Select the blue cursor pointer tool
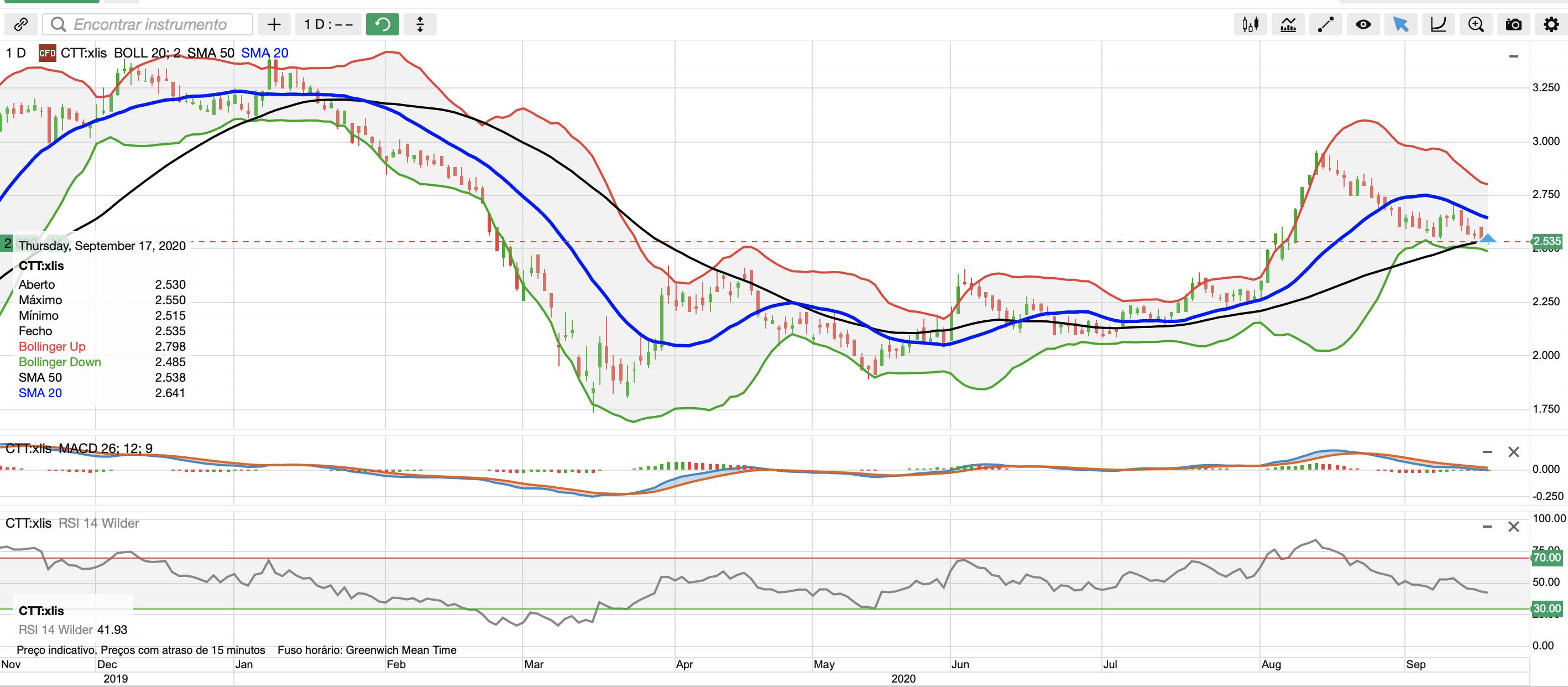This screenshot has height=687, width=1568. pos(1400,24)
